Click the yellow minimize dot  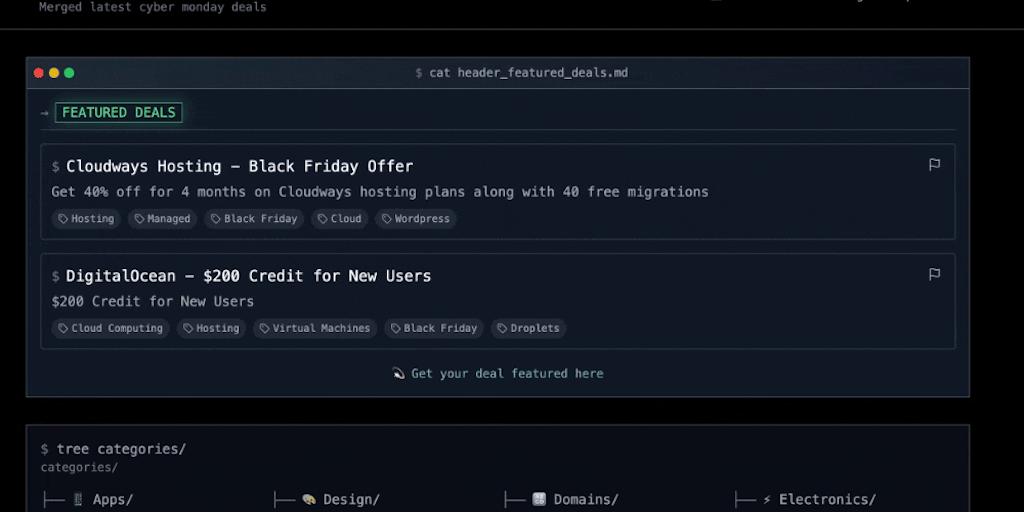(x=54, y=73)
